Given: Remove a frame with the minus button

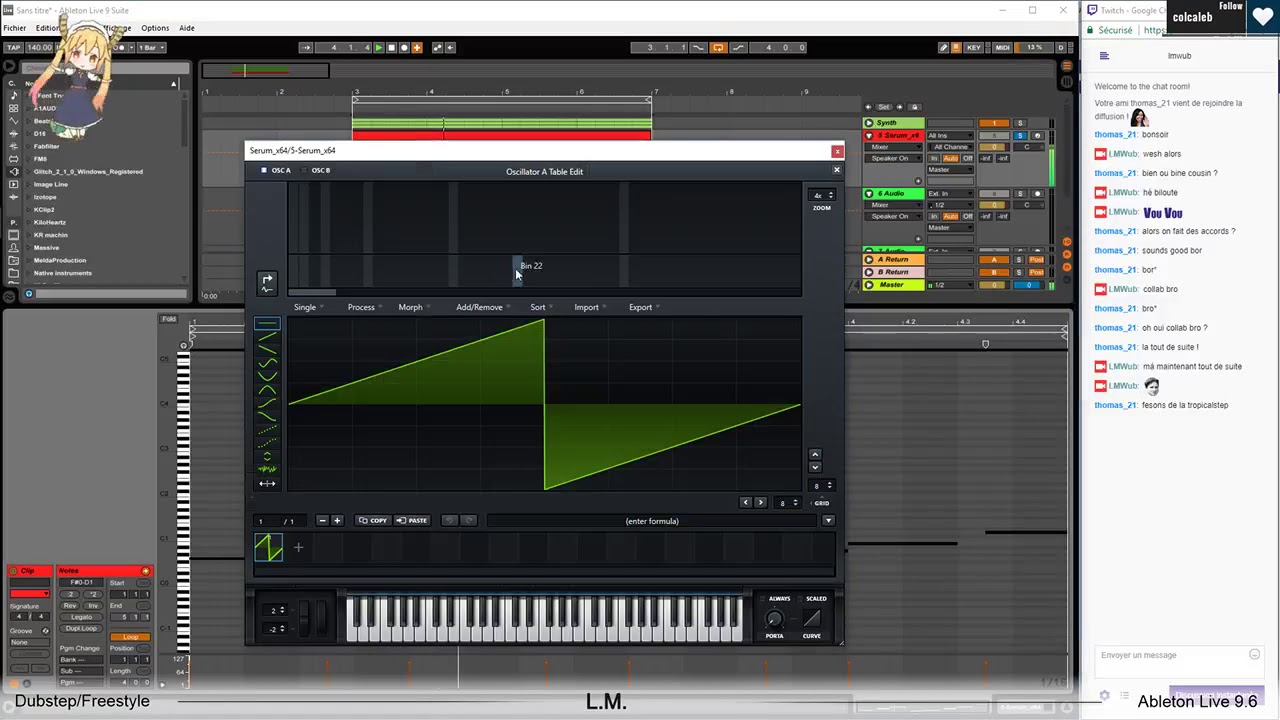Looking at the screenshot, I should (322, 520).
